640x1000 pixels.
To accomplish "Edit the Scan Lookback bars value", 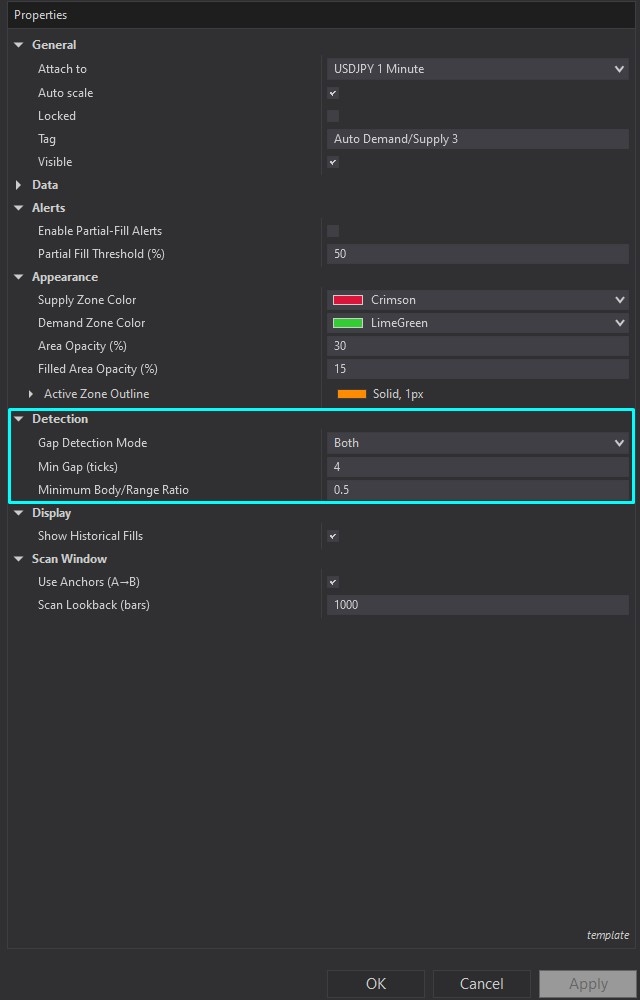I will point(478,604).
